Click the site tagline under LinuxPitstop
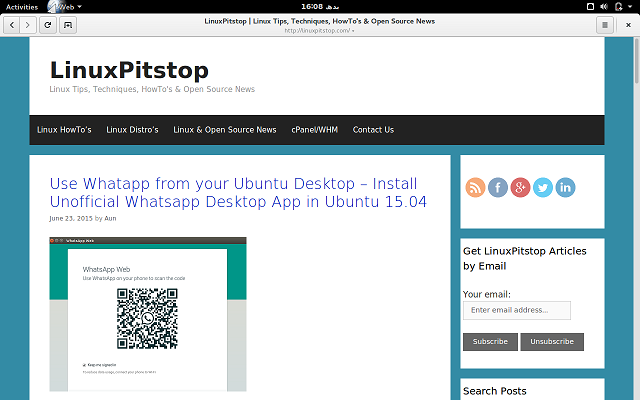 (x=152, y=89)
